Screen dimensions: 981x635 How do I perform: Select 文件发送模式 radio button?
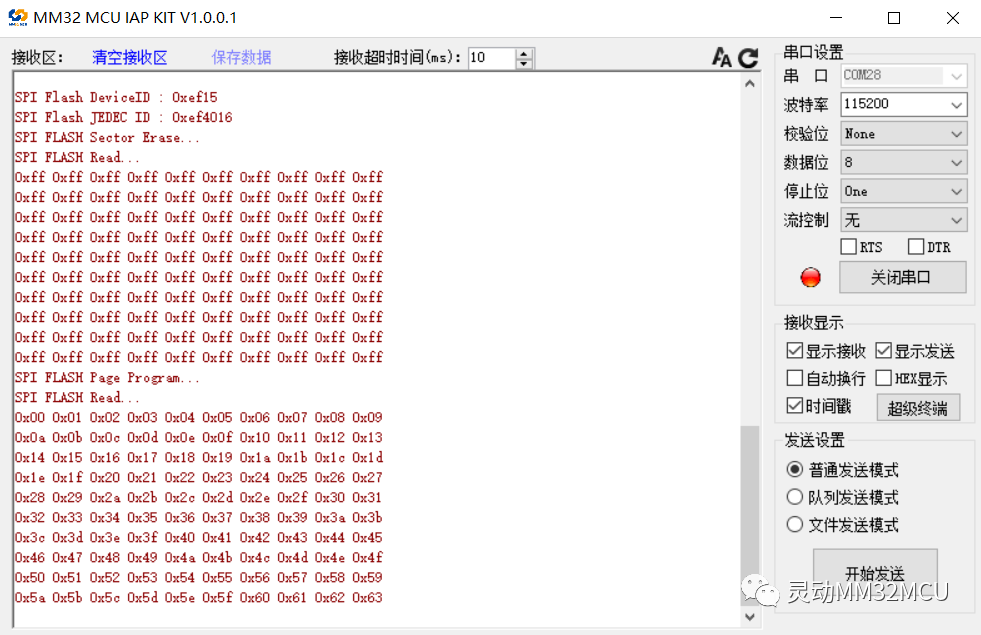coord(795,524)
